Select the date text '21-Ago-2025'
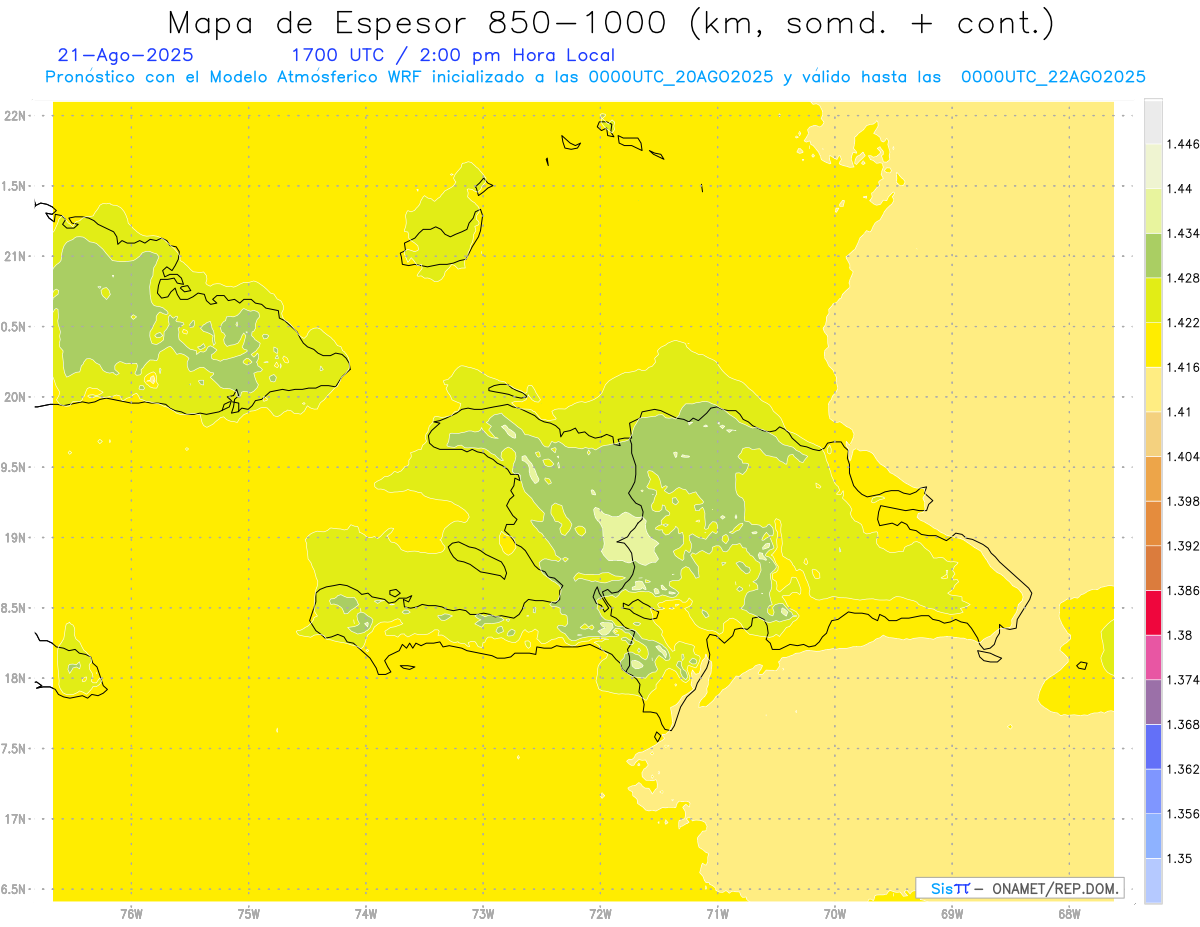Viewport: 1200px width, 927px height. [x=126, y=56]
